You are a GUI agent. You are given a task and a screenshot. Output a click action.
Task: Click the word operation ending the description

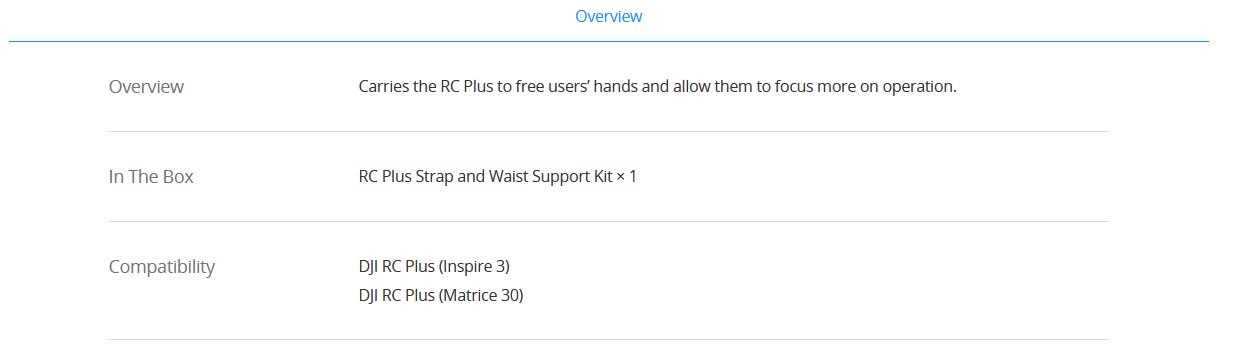918,87
